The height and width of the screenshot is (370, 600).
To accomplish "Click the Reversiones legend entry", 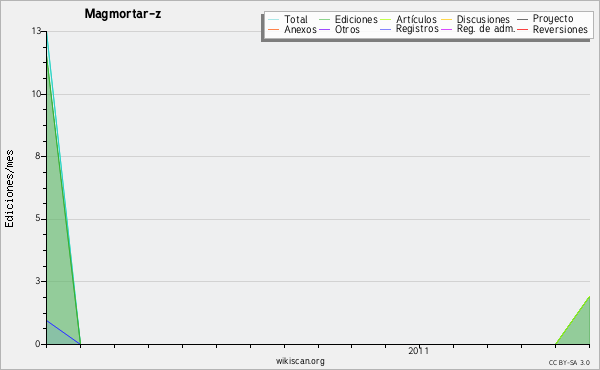I will [552, 29].
